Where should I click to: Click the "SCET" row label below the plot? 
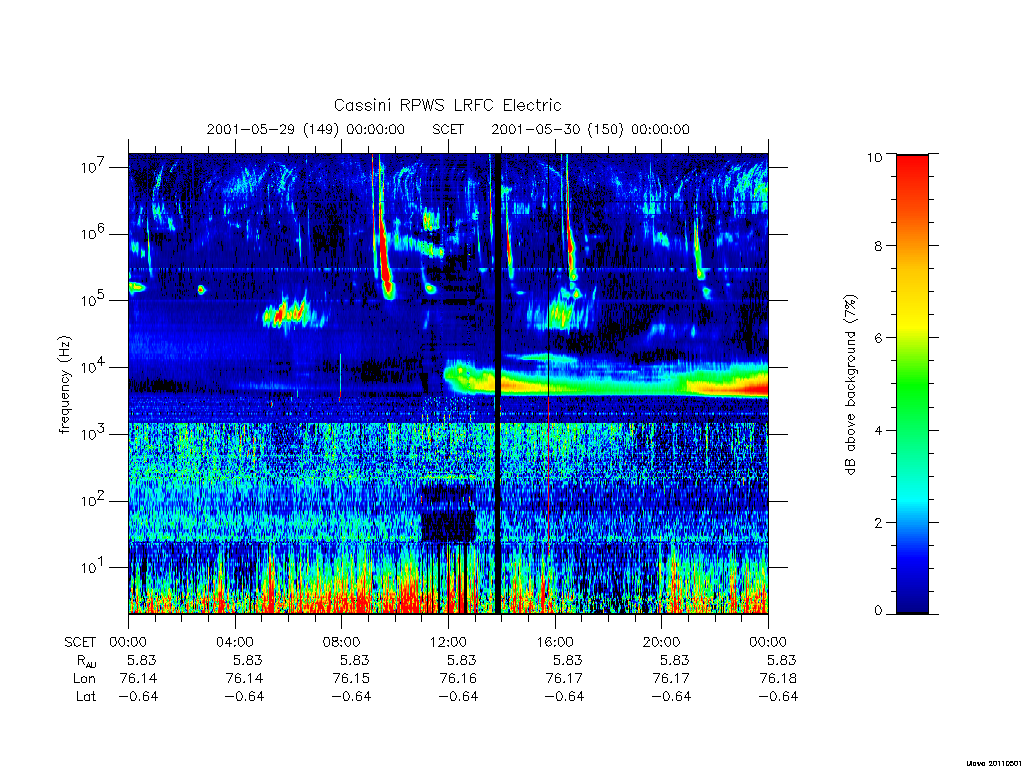click(80, 642)
